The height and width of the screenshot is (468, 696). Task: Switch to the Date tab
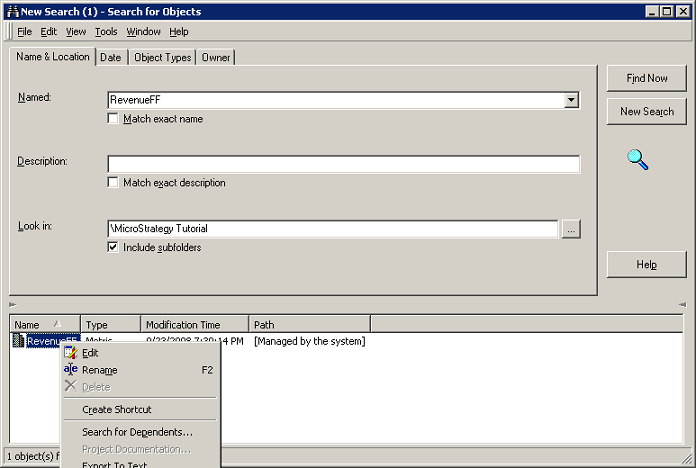(x=111, y=58)
